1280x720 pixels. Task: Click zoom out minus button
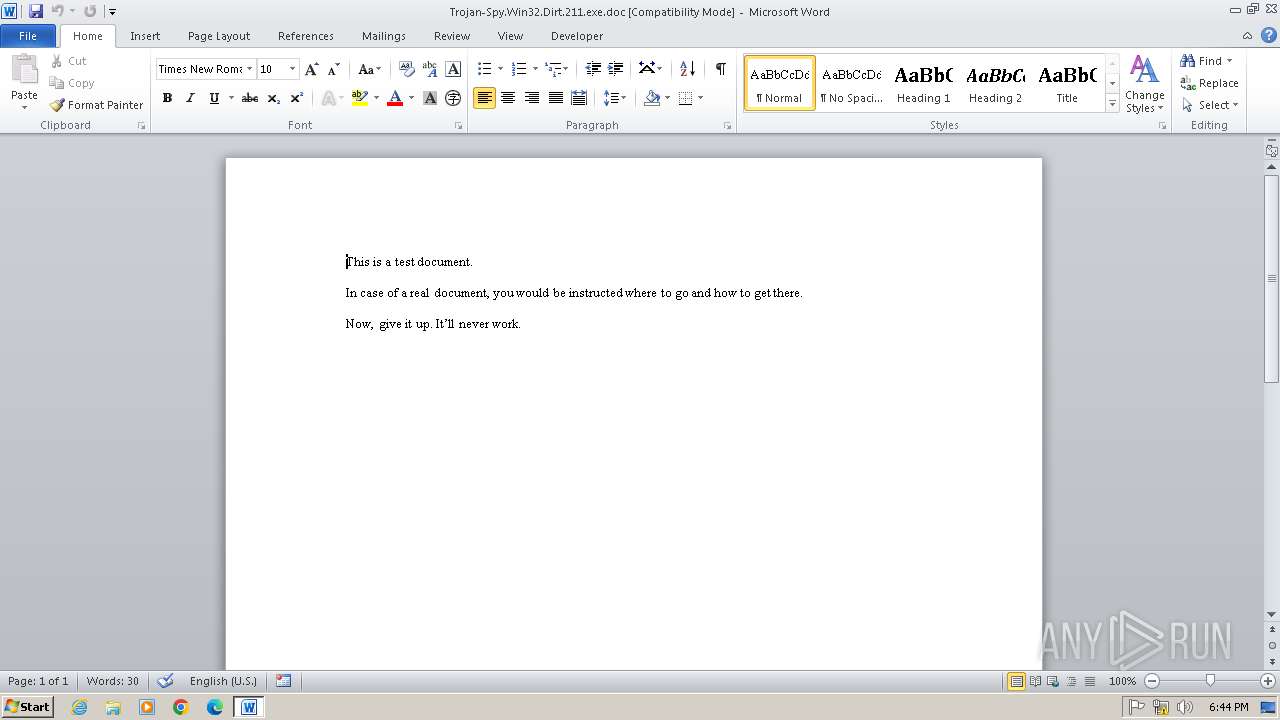pos(1152,681)
